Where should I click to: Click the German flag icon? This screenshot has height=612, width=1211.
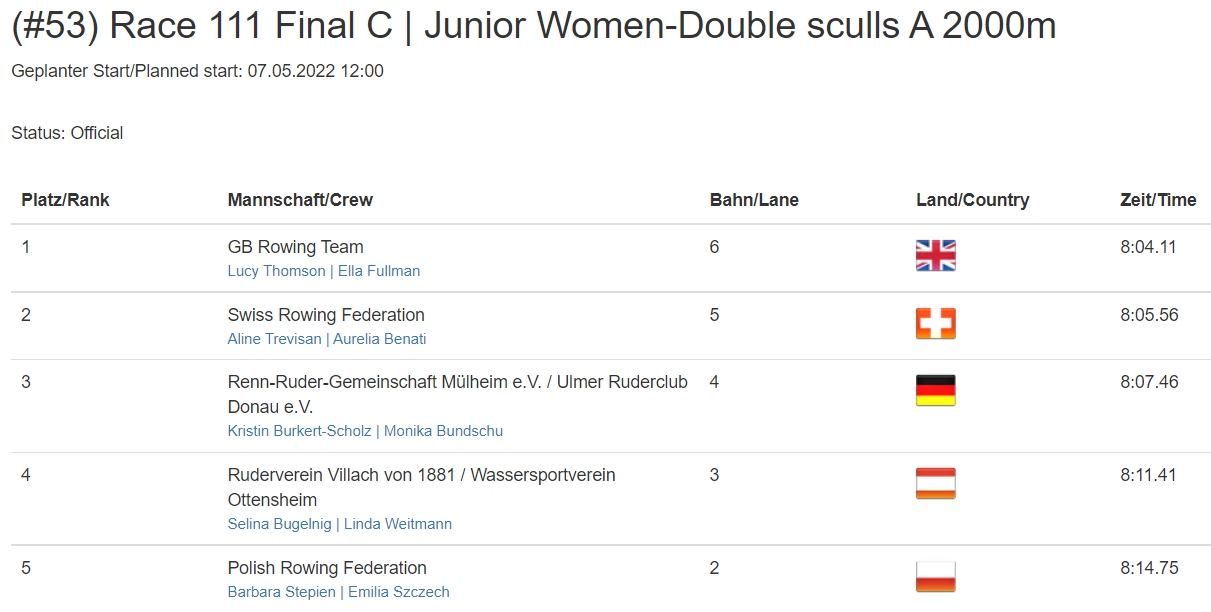click(935, 391)
